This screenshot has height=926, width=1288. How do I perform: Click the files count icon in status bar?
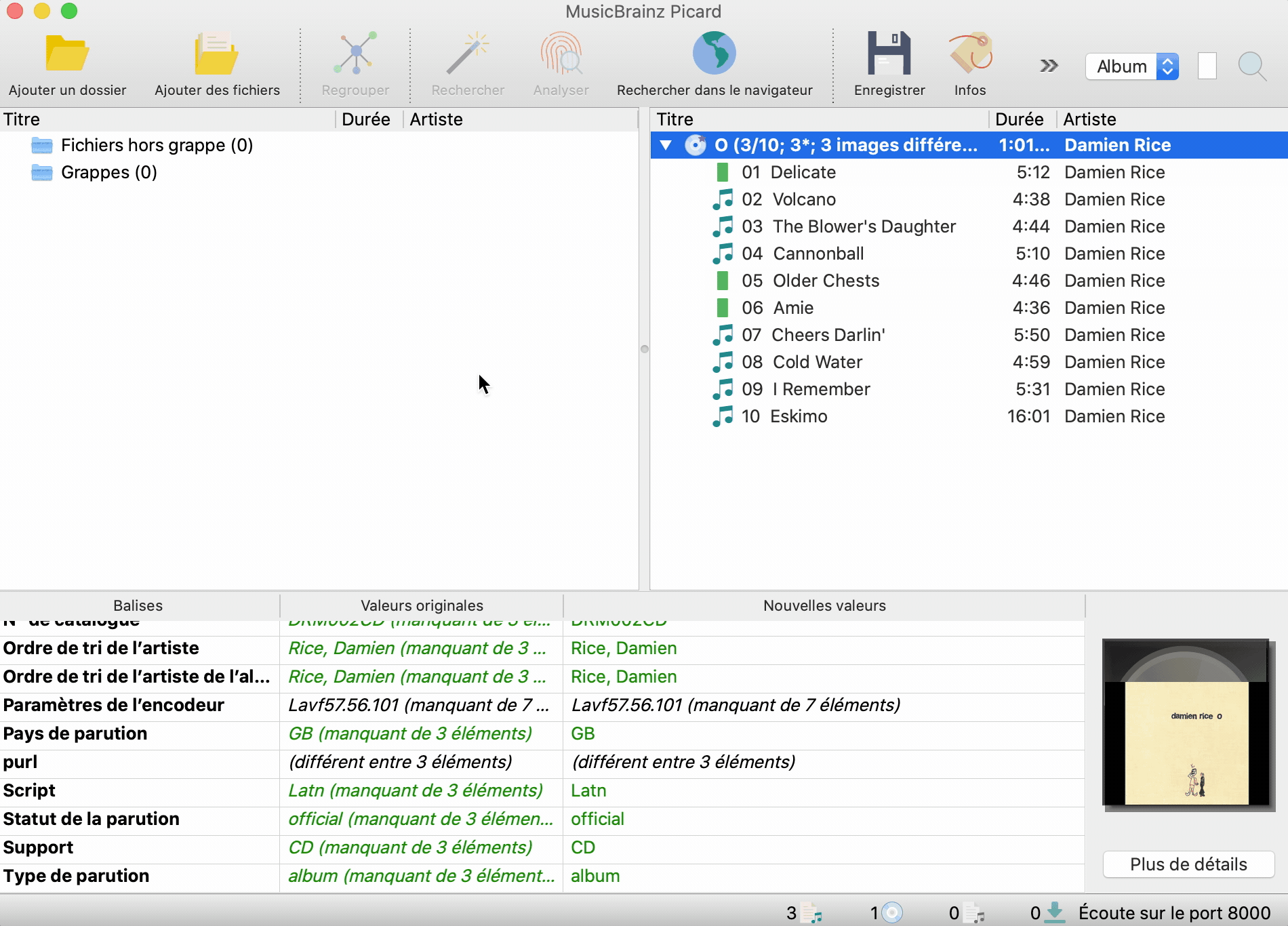pyautogui.click(x=811, y=913)
